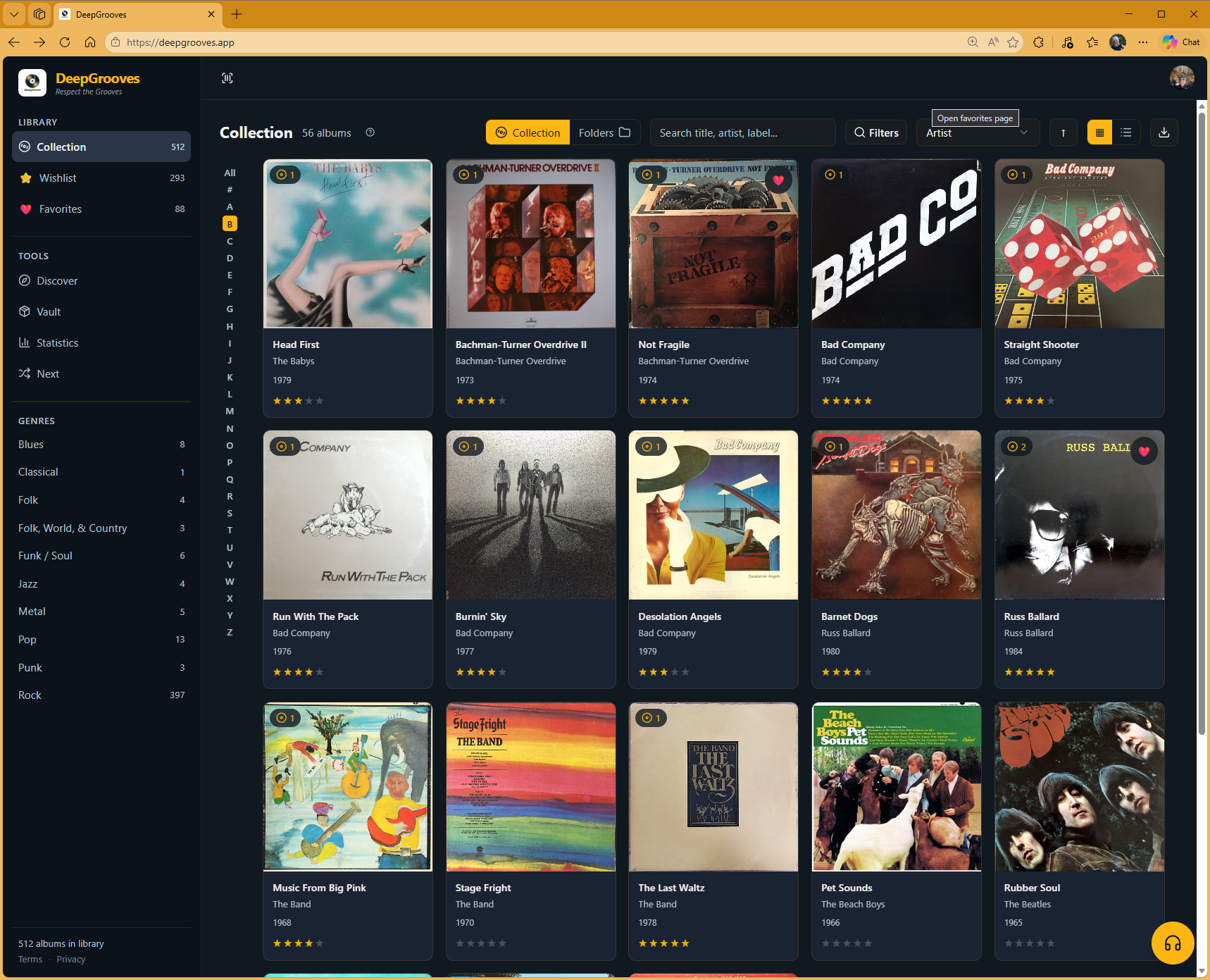Open browser extensions icon
Viewport: 1210px width, 980px height.
[x=1039, y=42]
